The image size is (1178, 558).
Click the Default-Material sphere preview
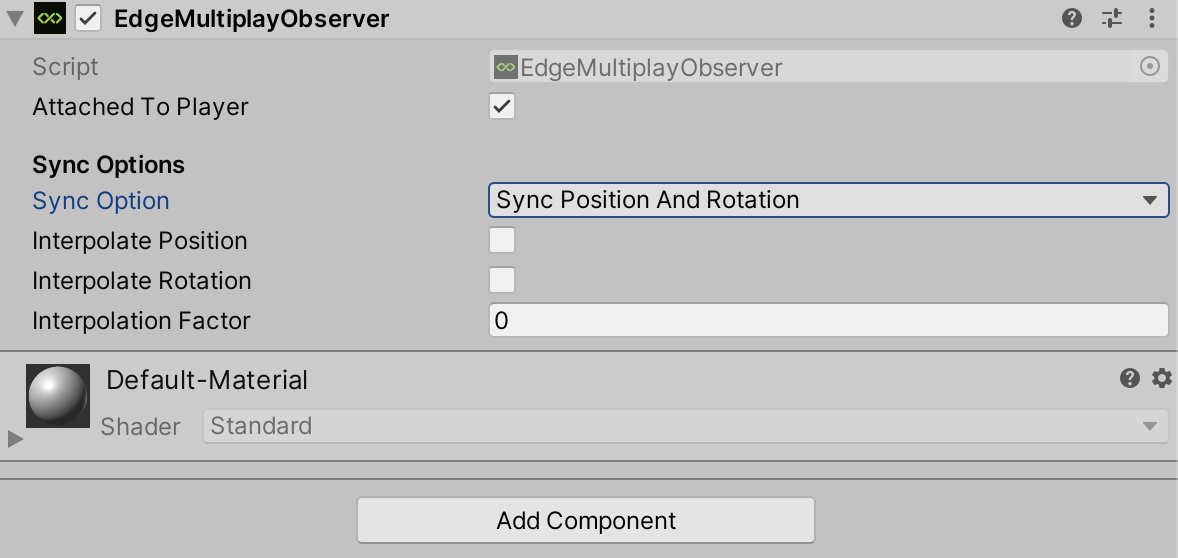coord(58,396)
